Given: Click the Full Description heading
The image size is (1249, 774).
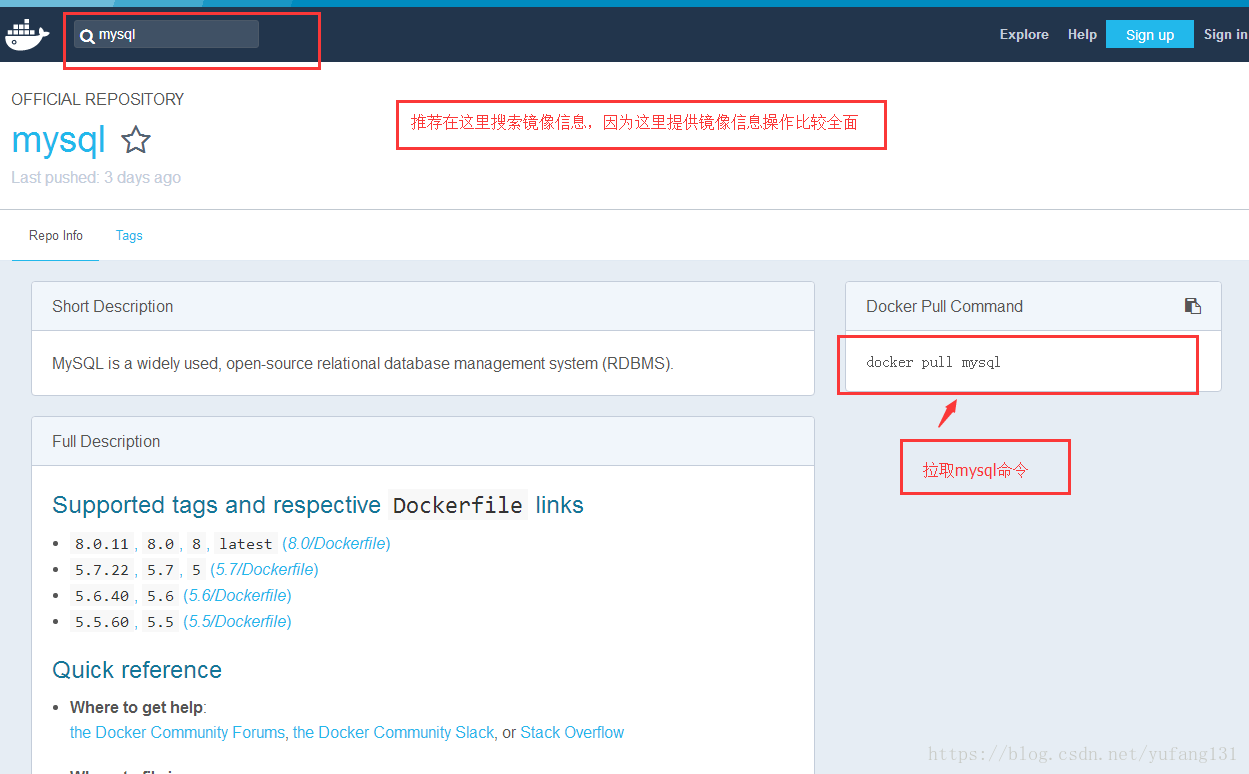Looking at the screenshot, I should coord(106,442).
